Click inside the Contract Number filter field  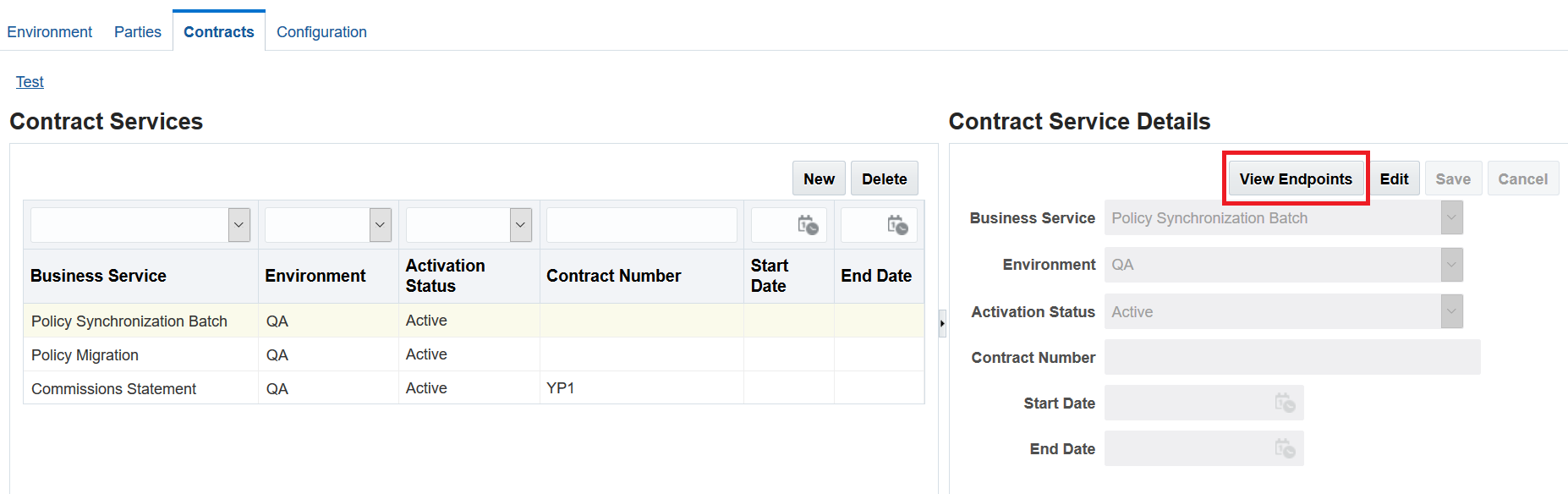[640, 224]
